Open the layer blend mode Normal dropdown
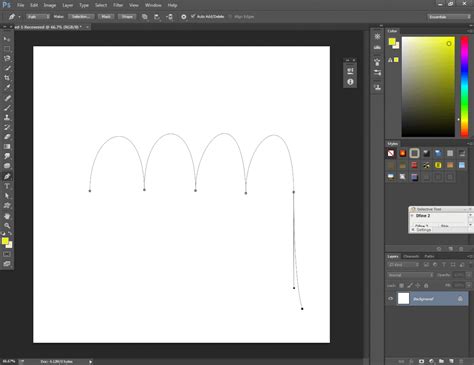Viewport: 474px width, 365px height. 410,275
